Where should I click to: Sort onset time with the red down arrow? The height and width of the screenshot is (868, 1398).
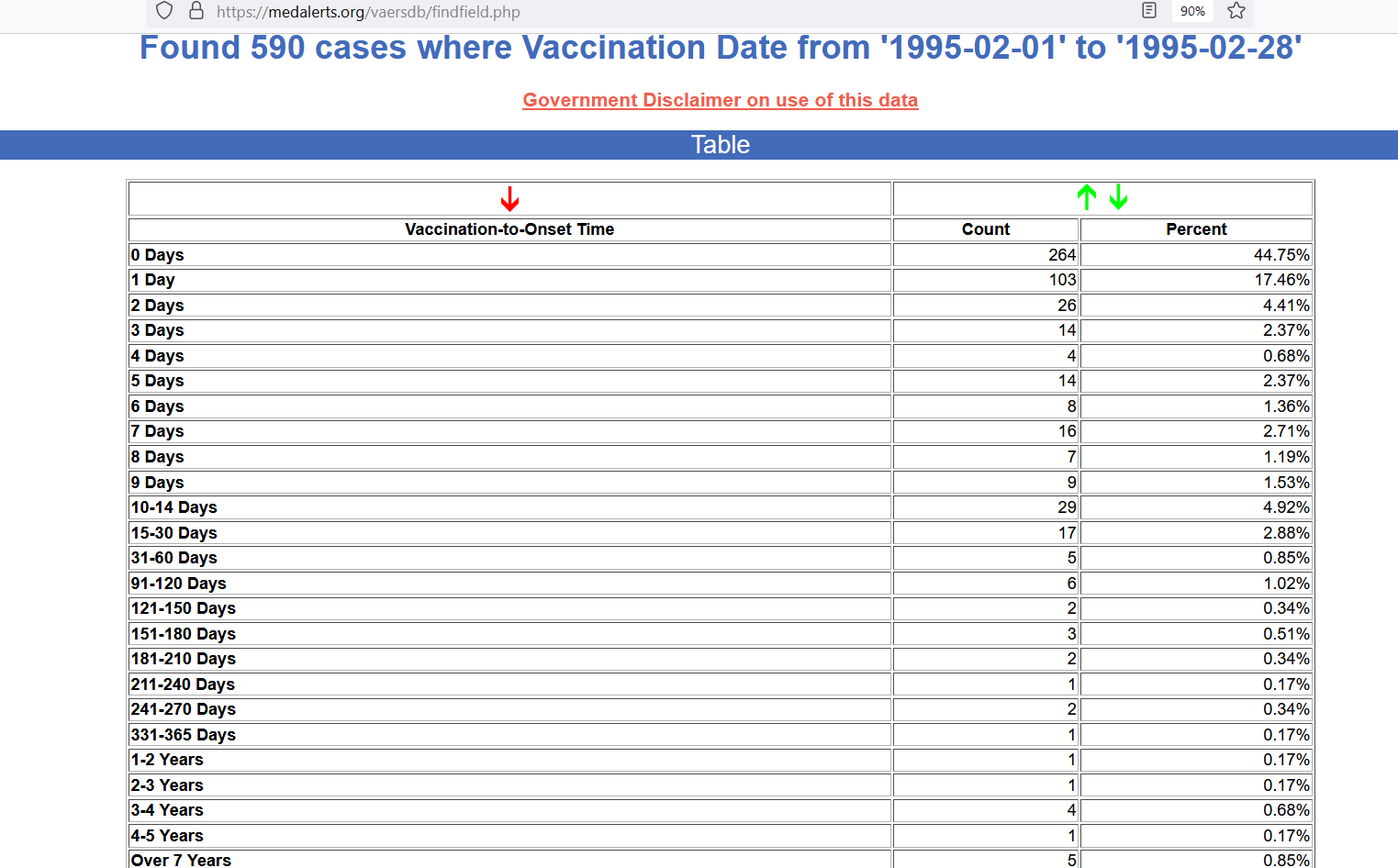pos(509,199)
